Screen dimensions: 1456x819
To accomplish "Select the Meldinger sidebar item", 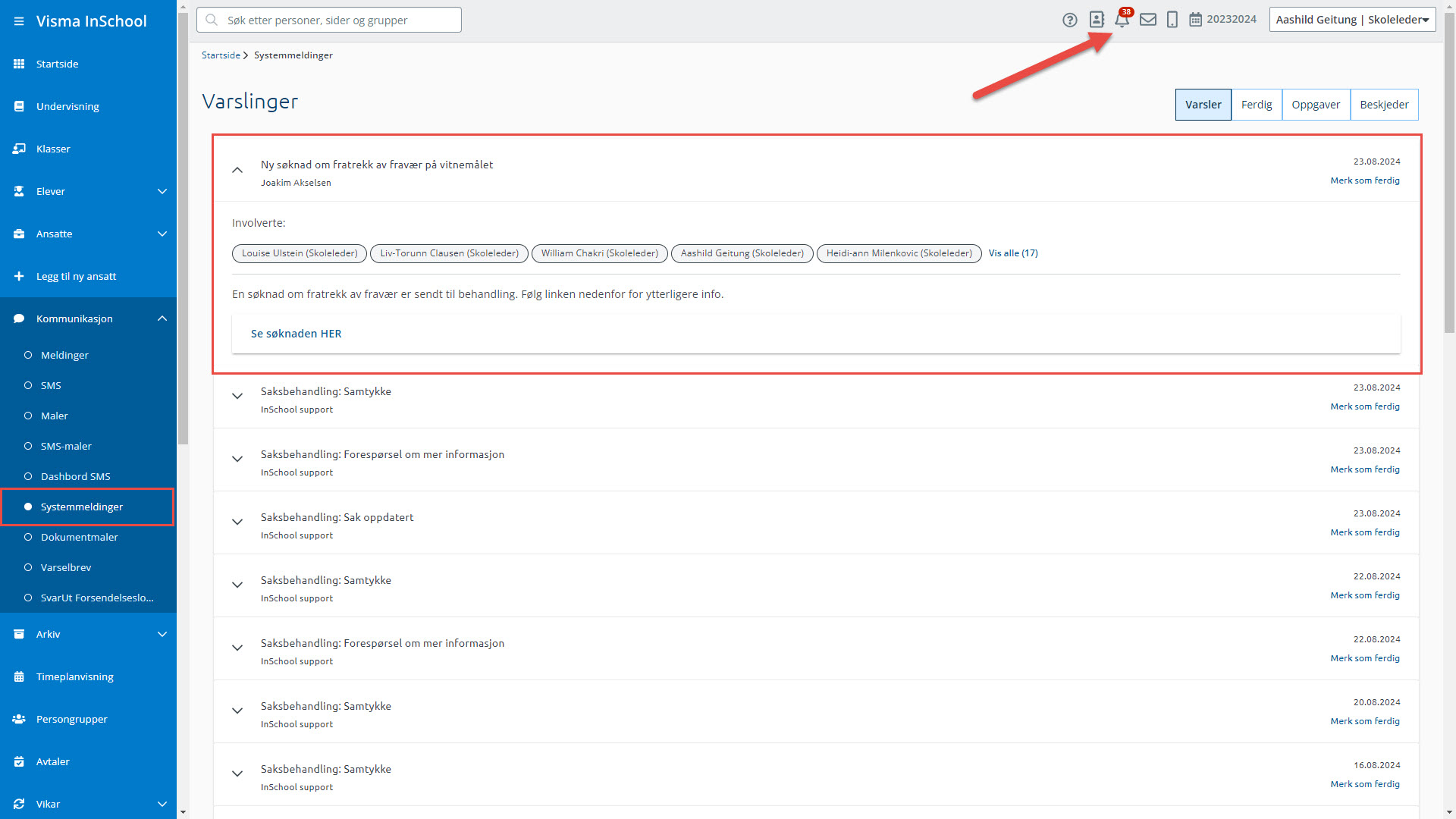I will point(64,355).
